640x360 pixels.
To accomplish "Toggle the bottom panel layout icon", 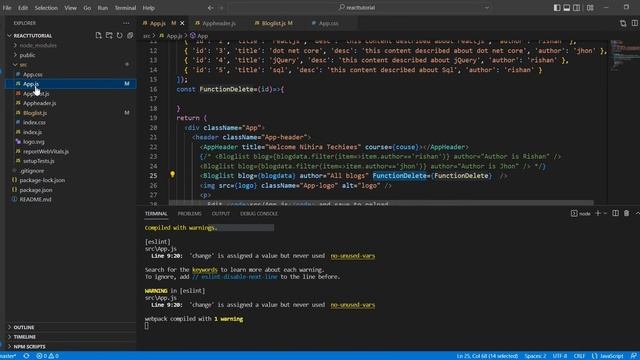I will coord(567,7).
